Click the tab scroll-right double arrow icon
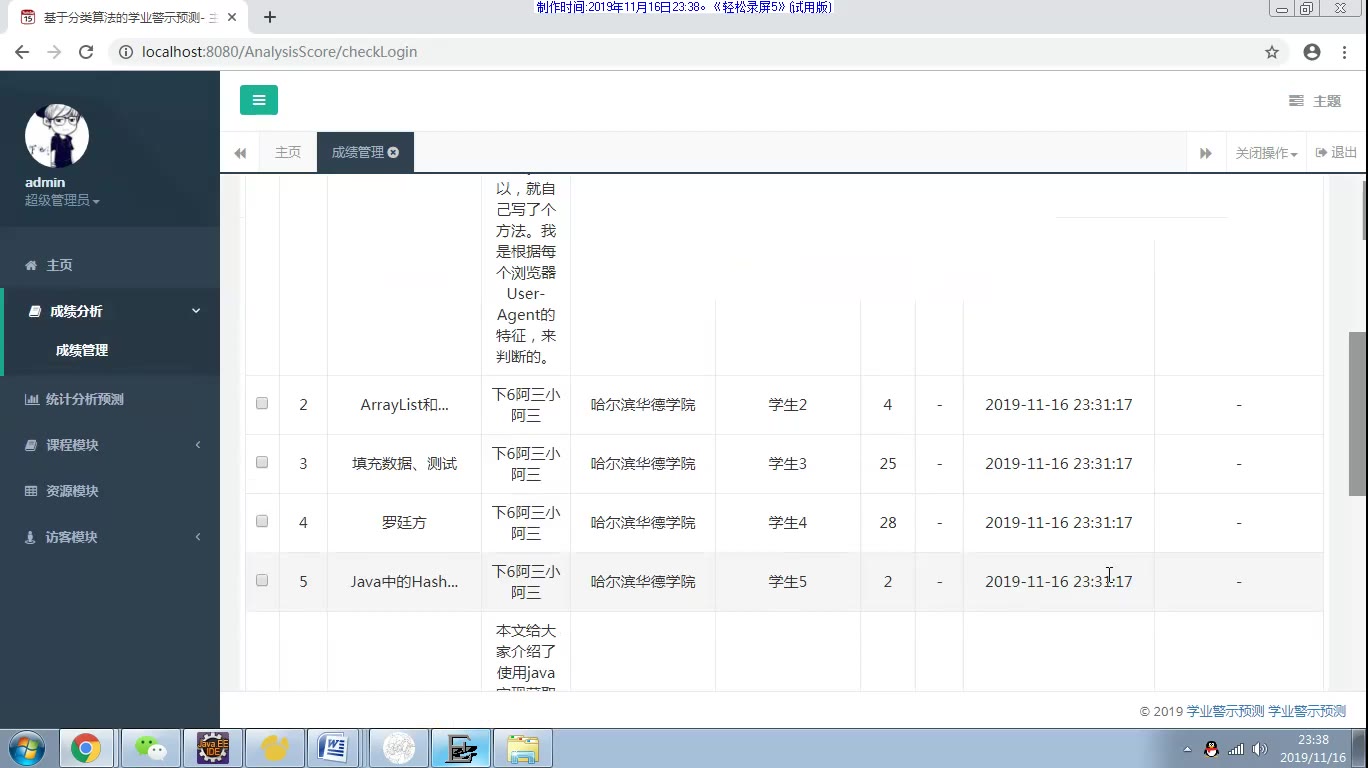This screenshot has height=768, width=1368. 1205,153
